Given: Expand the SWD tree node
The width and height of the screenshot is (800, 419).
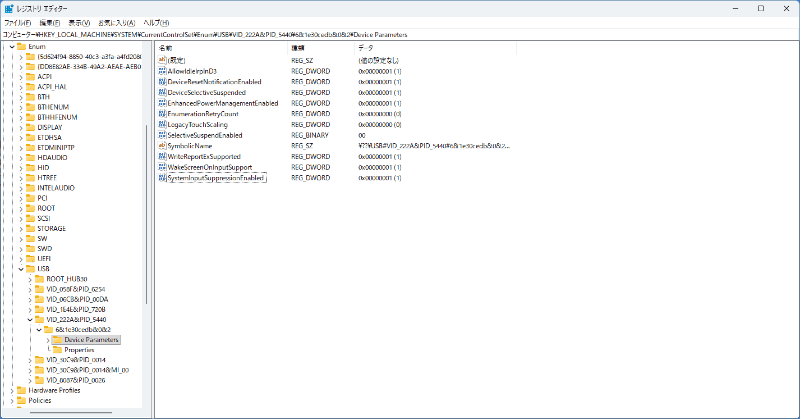Looking at the screenshot, I should [21, 249].
